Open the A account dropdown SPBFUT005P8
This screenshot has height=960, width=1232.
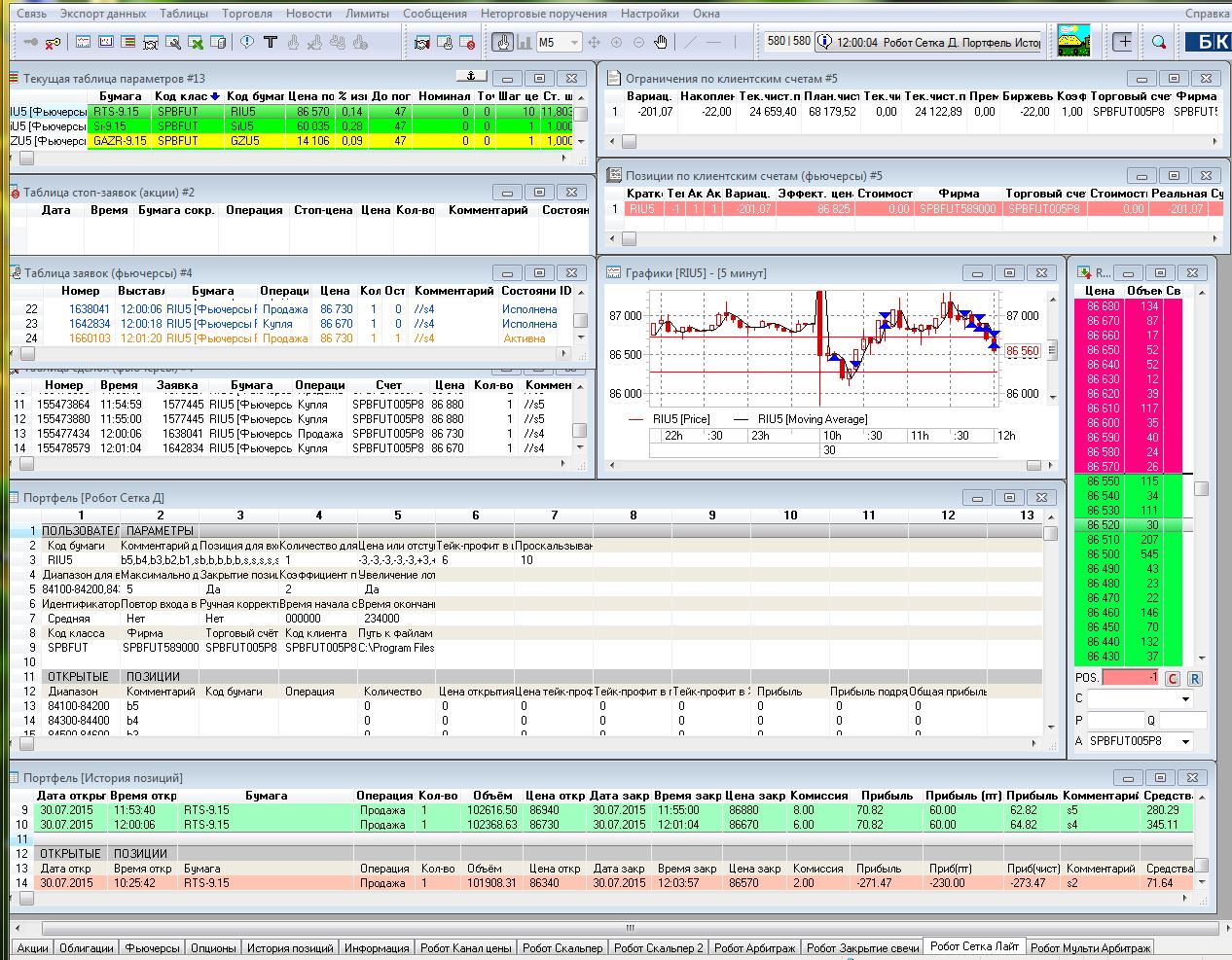click(1185, 741)
